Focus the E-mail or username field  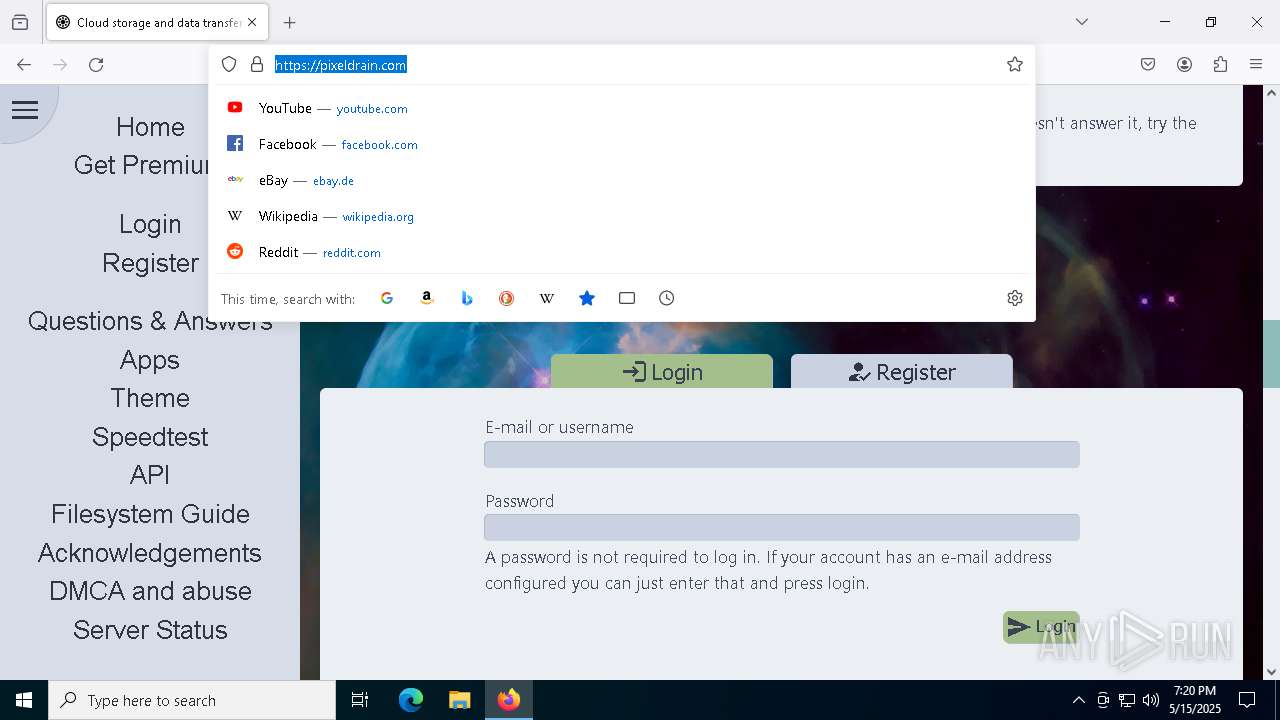point(781,455)
